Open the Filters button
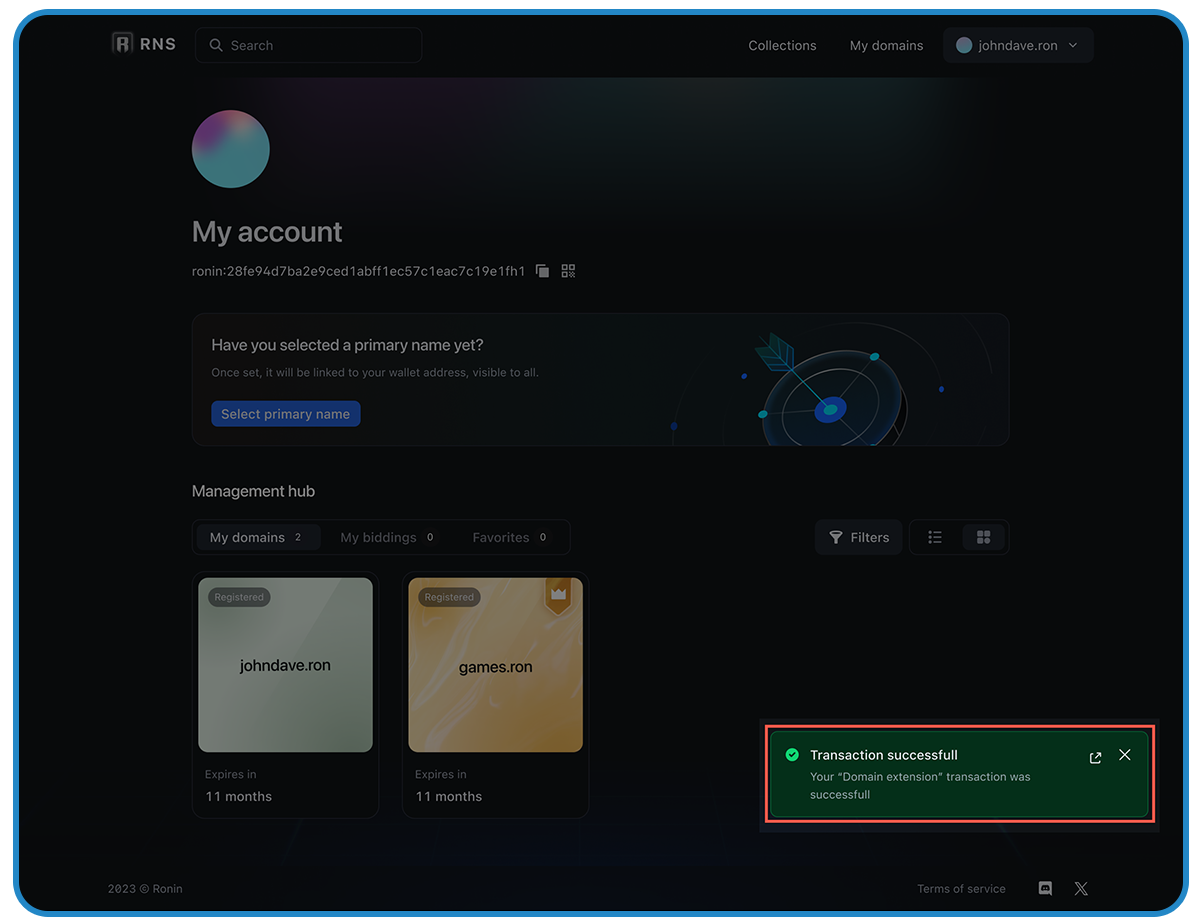The height and width of the screenshot is (924, 1200). (x=859, y=537)
